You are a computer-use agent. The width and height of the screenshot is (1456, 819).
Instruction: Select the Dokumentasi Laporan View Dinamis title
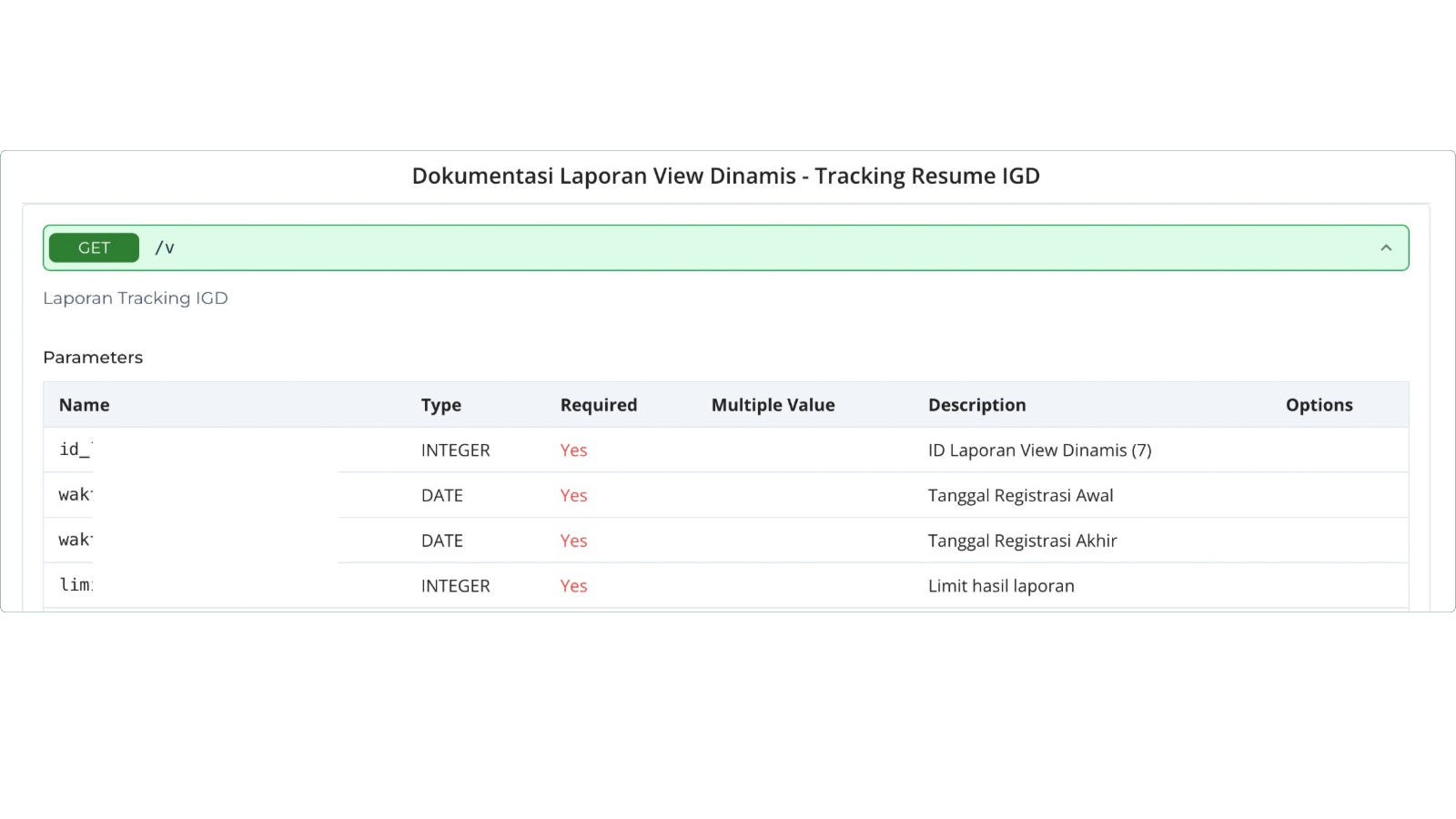[726, 176]
